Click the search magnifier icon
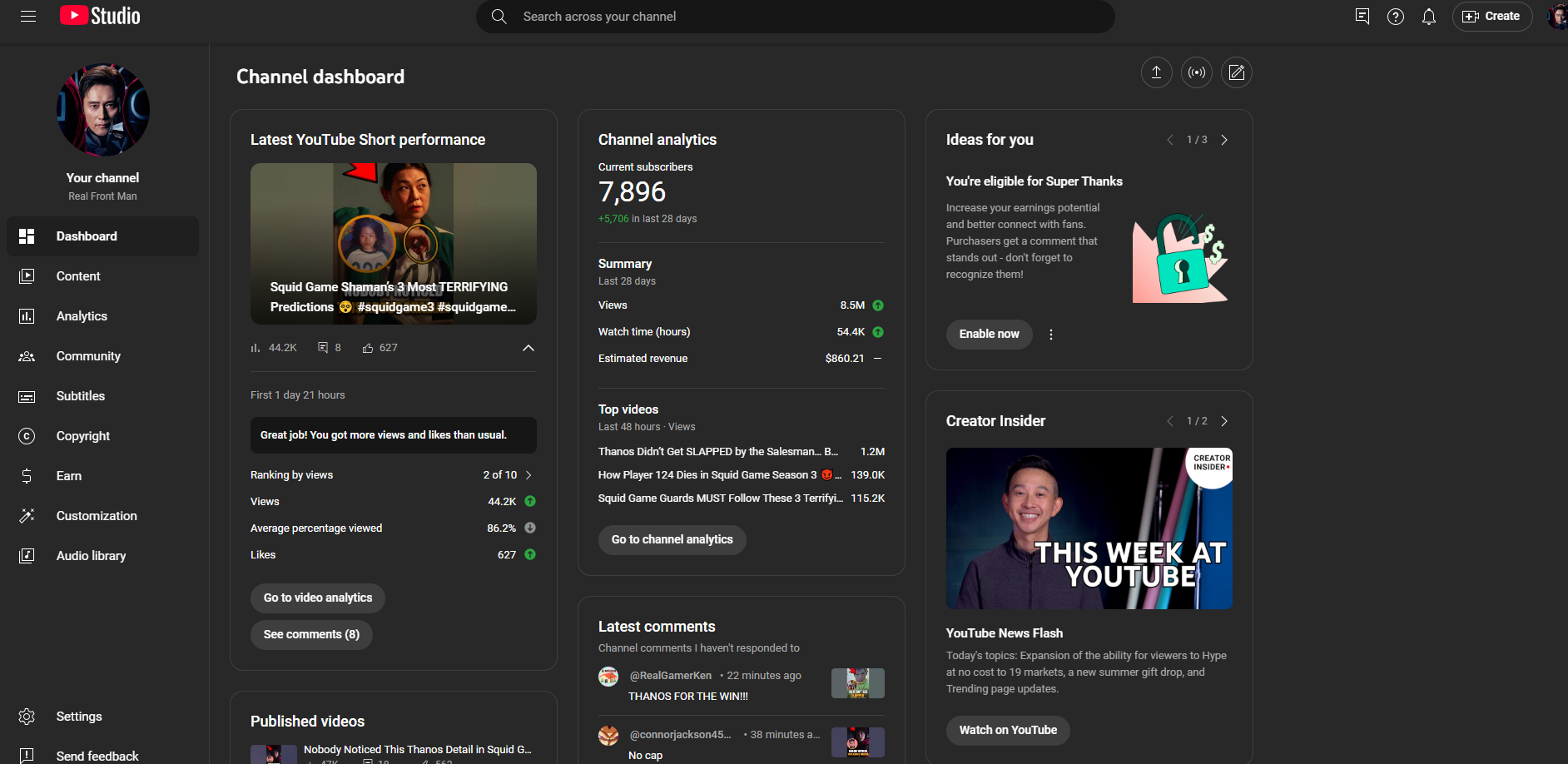Screen dimensions: 1568x764 point(499,17)
